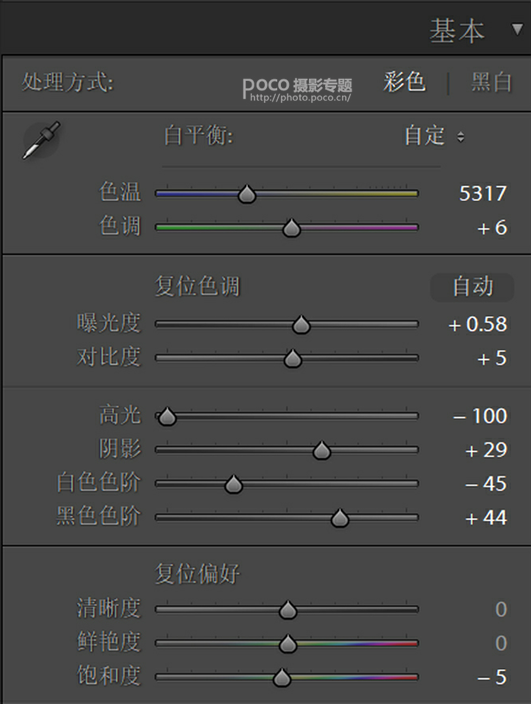Click the 曝光度 value +0.58
This screenshot has width=531, height=704.
coord(478,324)
